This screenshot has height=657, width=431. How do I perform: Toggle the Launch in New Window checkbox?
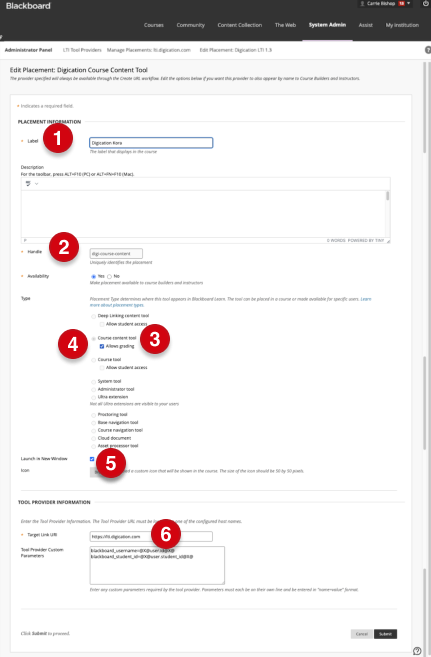tap(92, 459)
